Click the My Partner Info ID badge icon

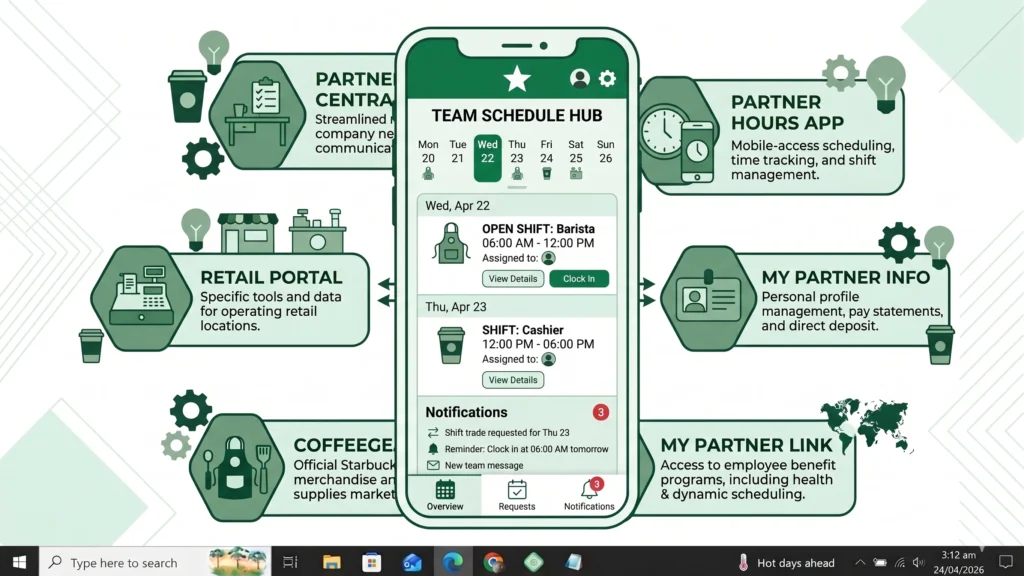point(709,298)
